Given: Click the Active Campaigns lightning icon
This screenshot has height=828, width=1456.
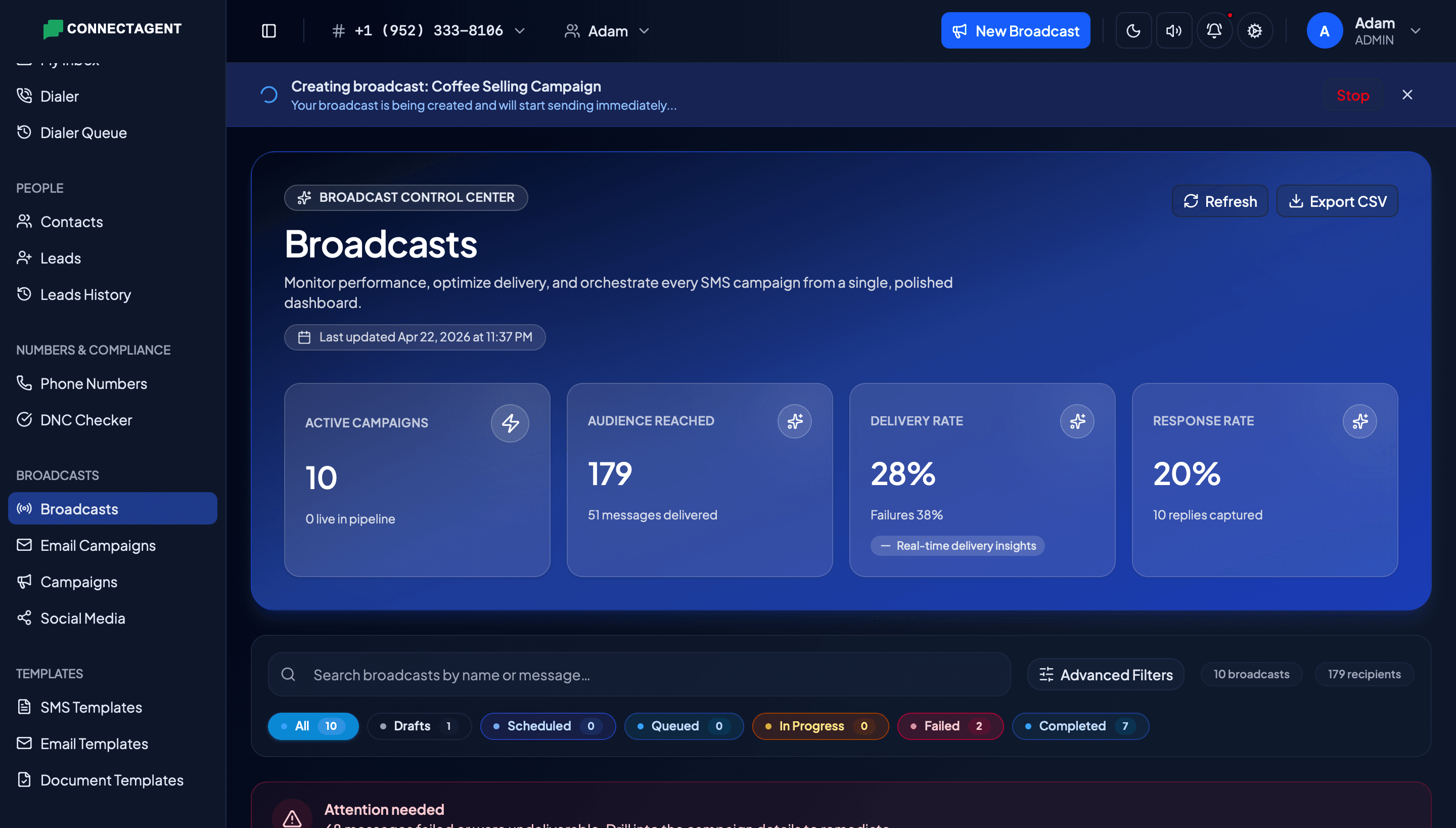Looking at the screenshot, I should (x=510, y=423).
